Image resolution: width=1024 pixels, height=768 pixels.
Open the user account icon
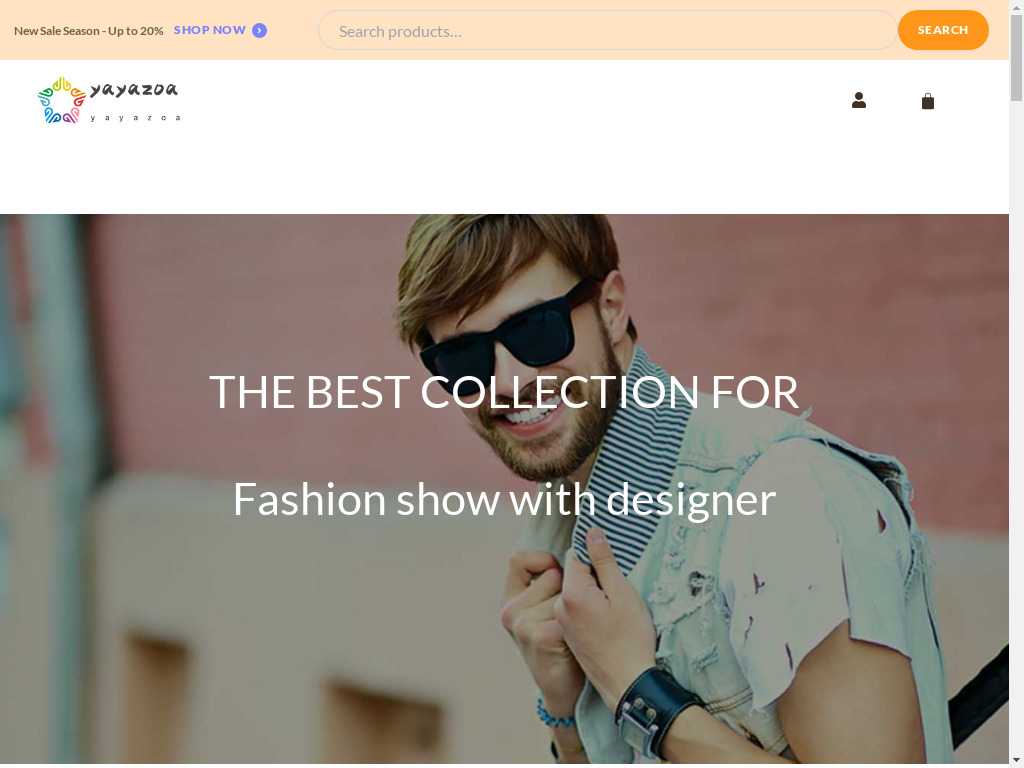859,100
